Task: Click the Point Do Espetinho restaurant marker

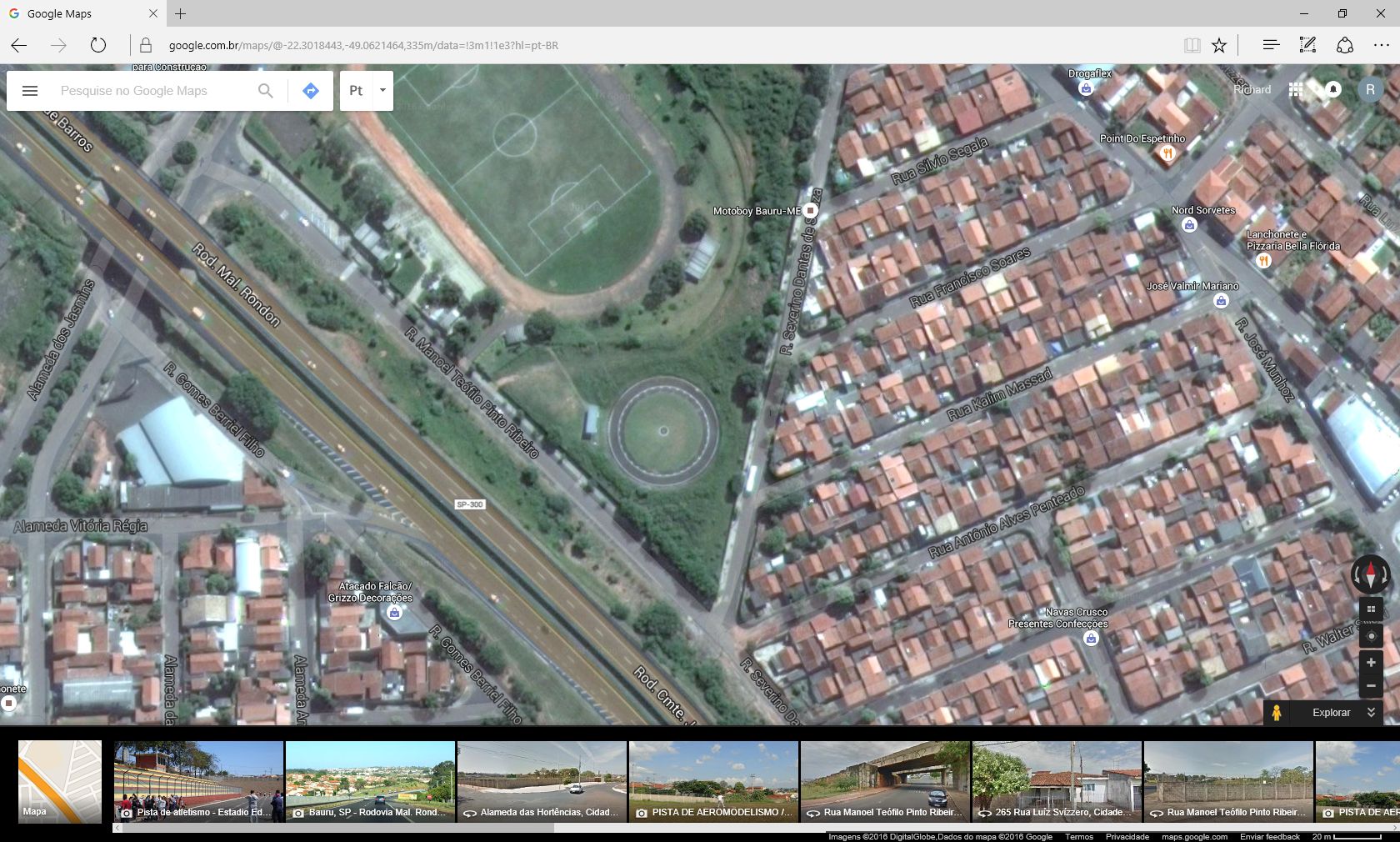Action: coord(1167,153)
